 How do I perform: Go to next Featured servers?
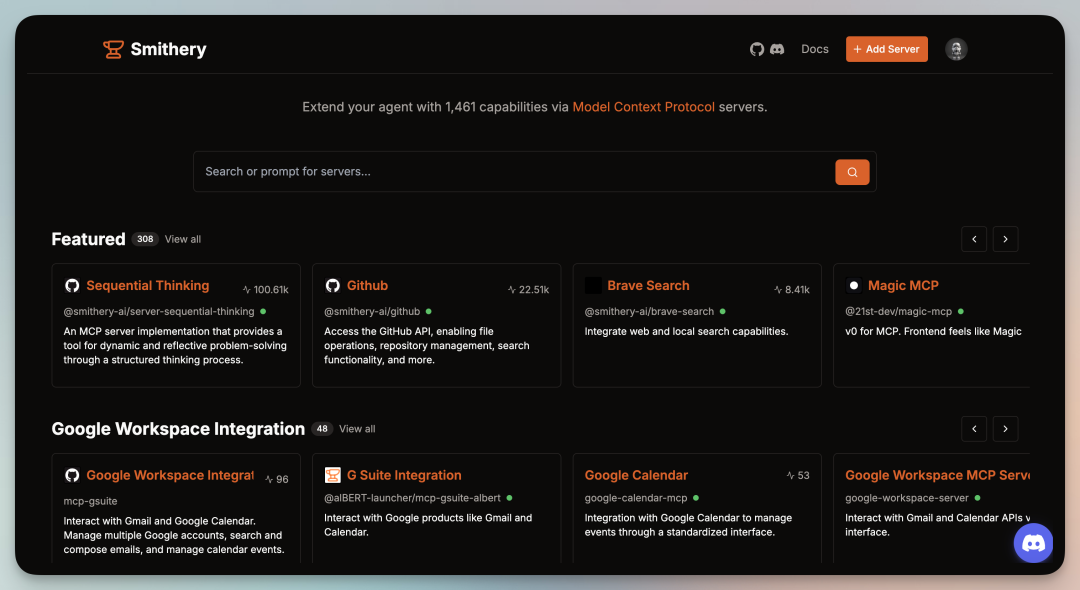pyautogui.click(x=1005, y=239)
